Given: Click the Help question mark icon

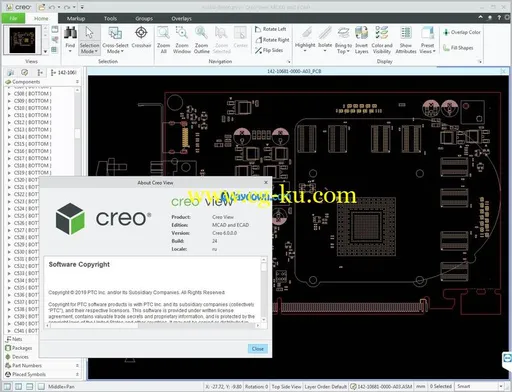Looking at the screenshot, I should click(499, 18).
